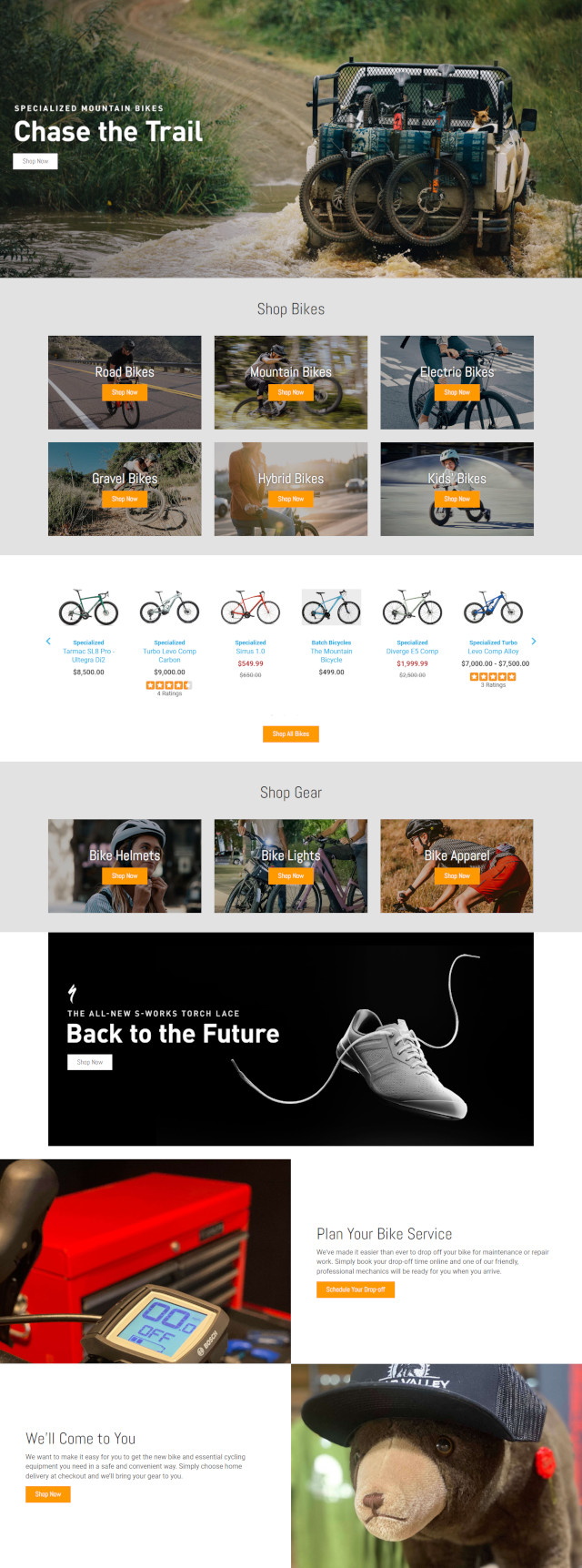Click the previous arrow in product carousel
The image size is (582, 1568).
pyautogui.click(x=48, y=642)
